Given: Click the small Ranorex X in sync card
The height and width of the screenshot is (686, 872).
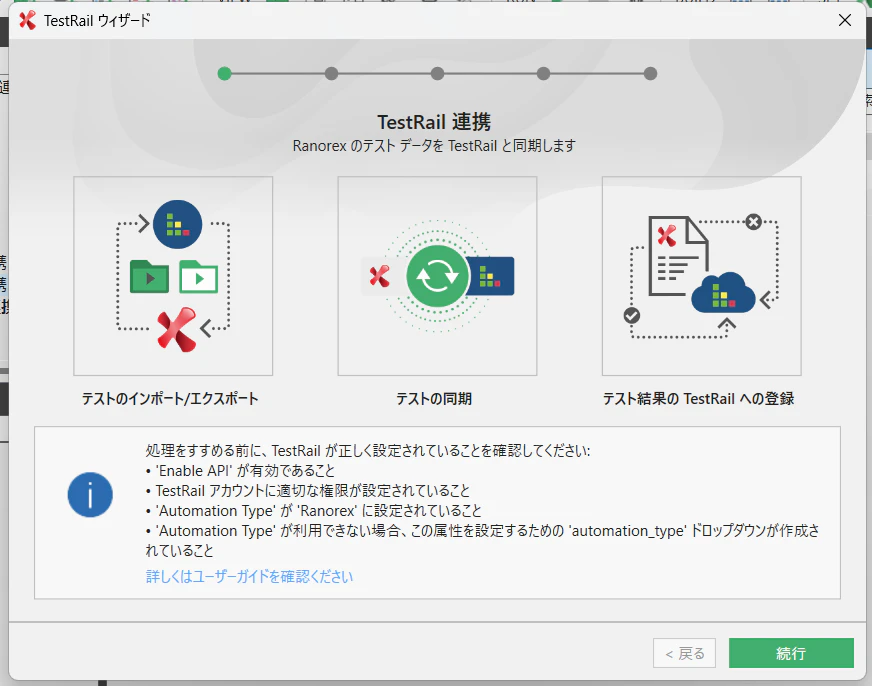Looking at the screenshot, I should click(x=380, y=276).
